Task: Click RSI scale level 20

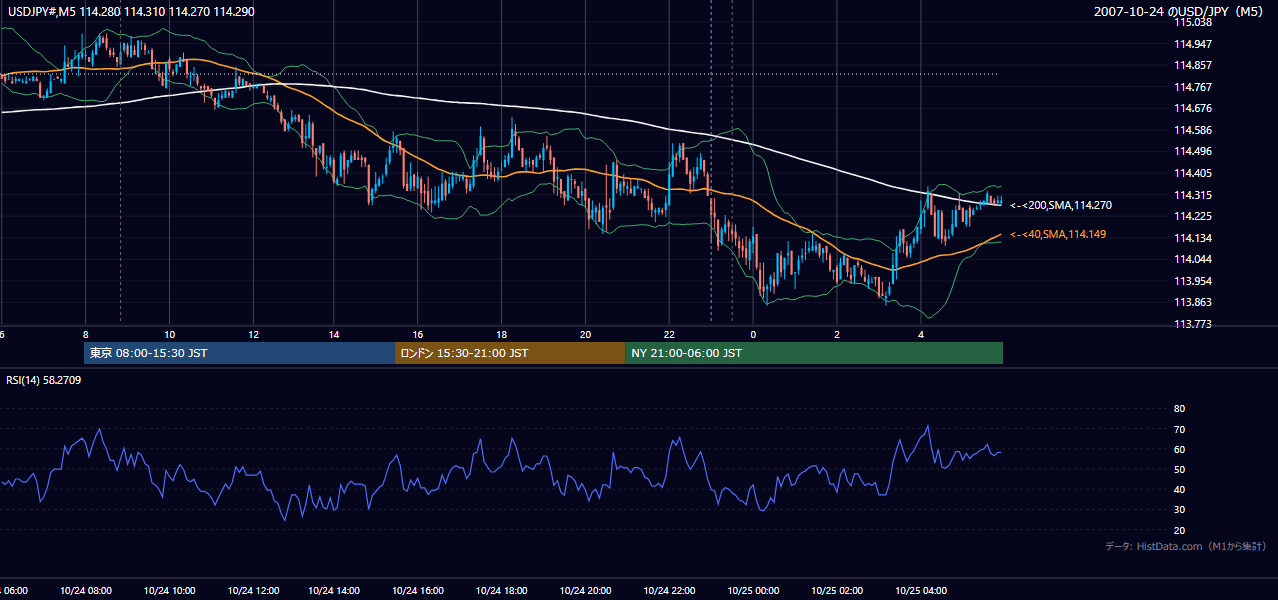Action: 1179,530
